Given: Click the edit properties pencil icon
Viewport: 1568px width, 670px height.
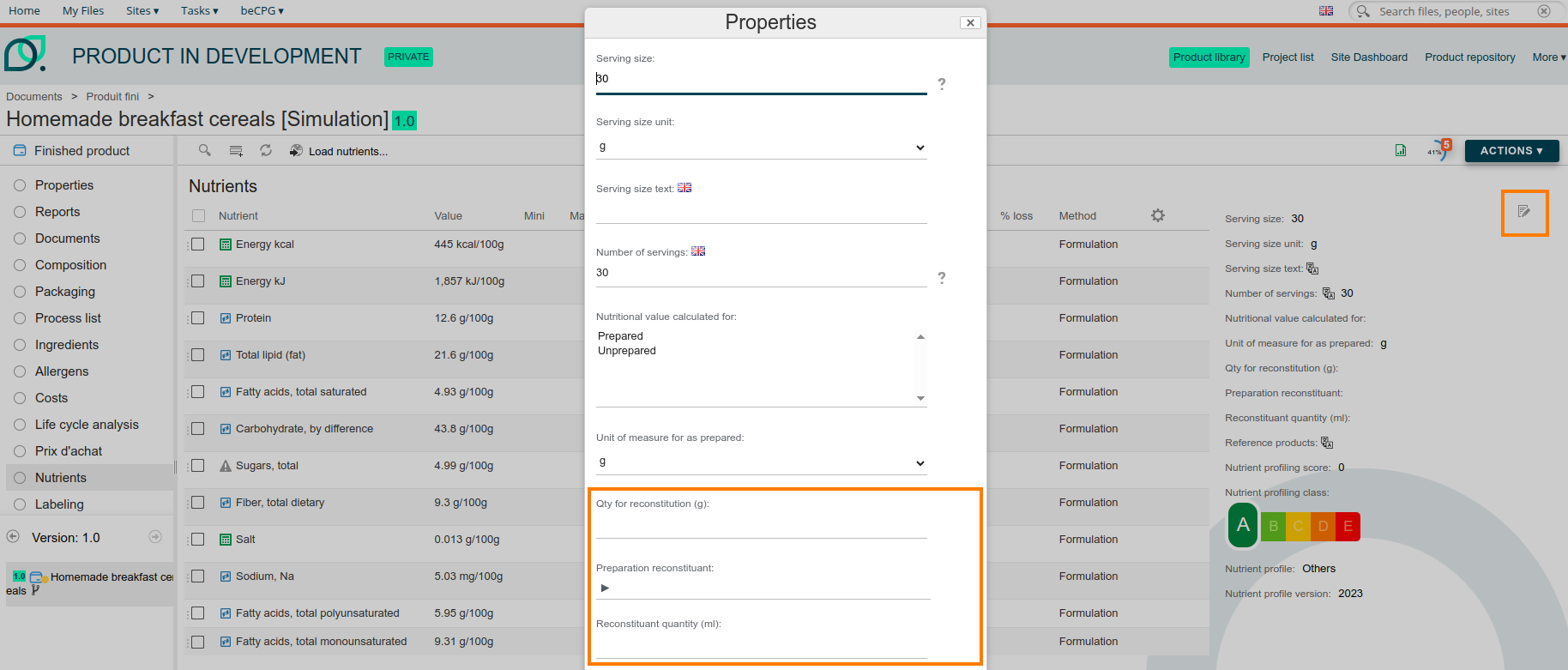Looking at the screenshot, I should click(x=1523, y=212).
